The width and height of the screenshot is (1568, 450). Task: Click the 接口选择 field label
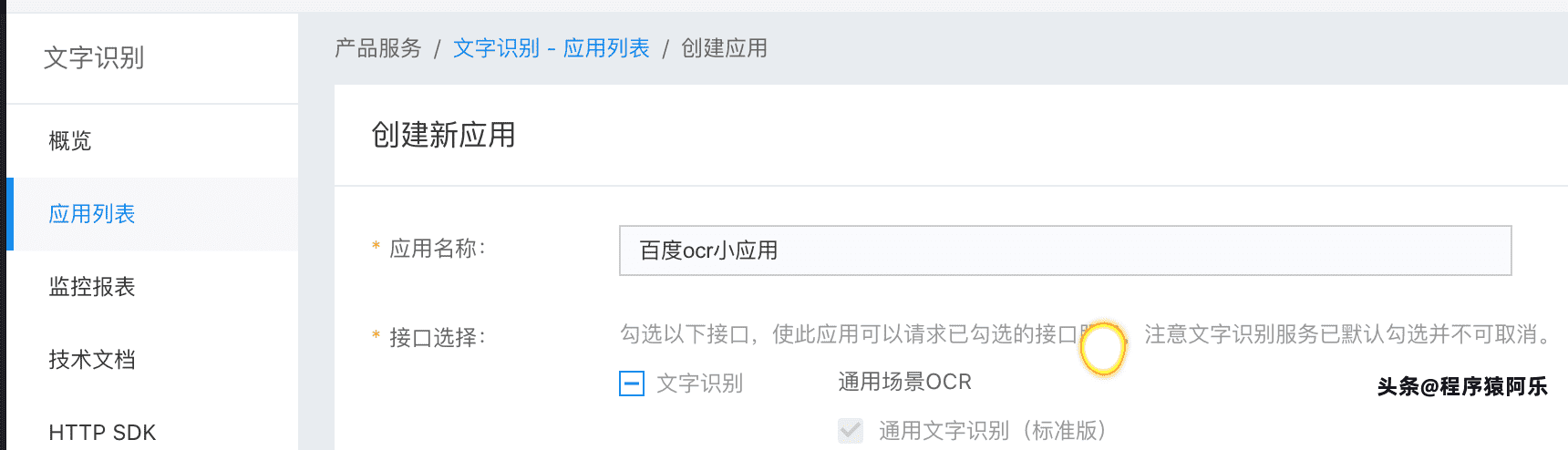tap(438, 338)
